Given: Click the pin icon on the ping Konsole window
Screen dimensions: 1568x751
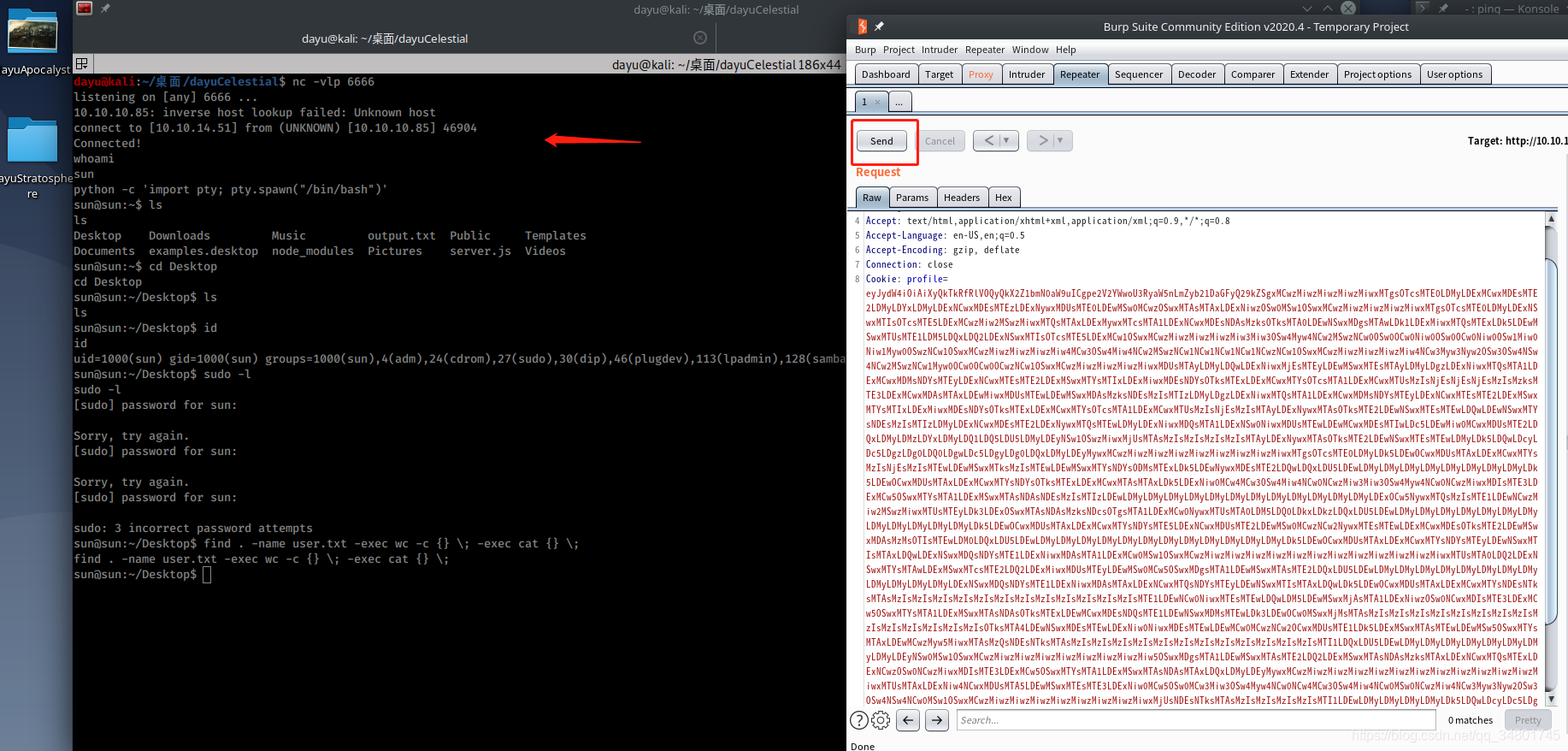Looking at the screenshot, I should click(1443, 8).
